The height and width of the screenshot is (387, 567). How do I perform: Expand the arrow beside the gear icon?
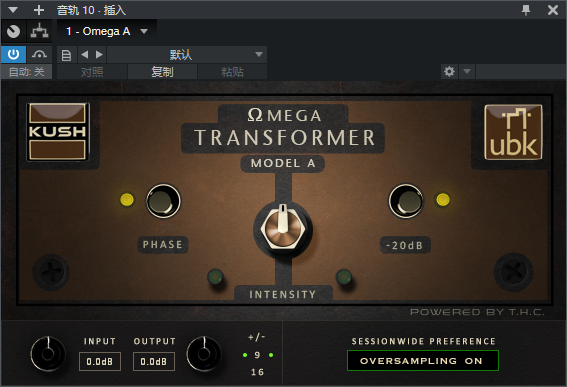[467, 71]
